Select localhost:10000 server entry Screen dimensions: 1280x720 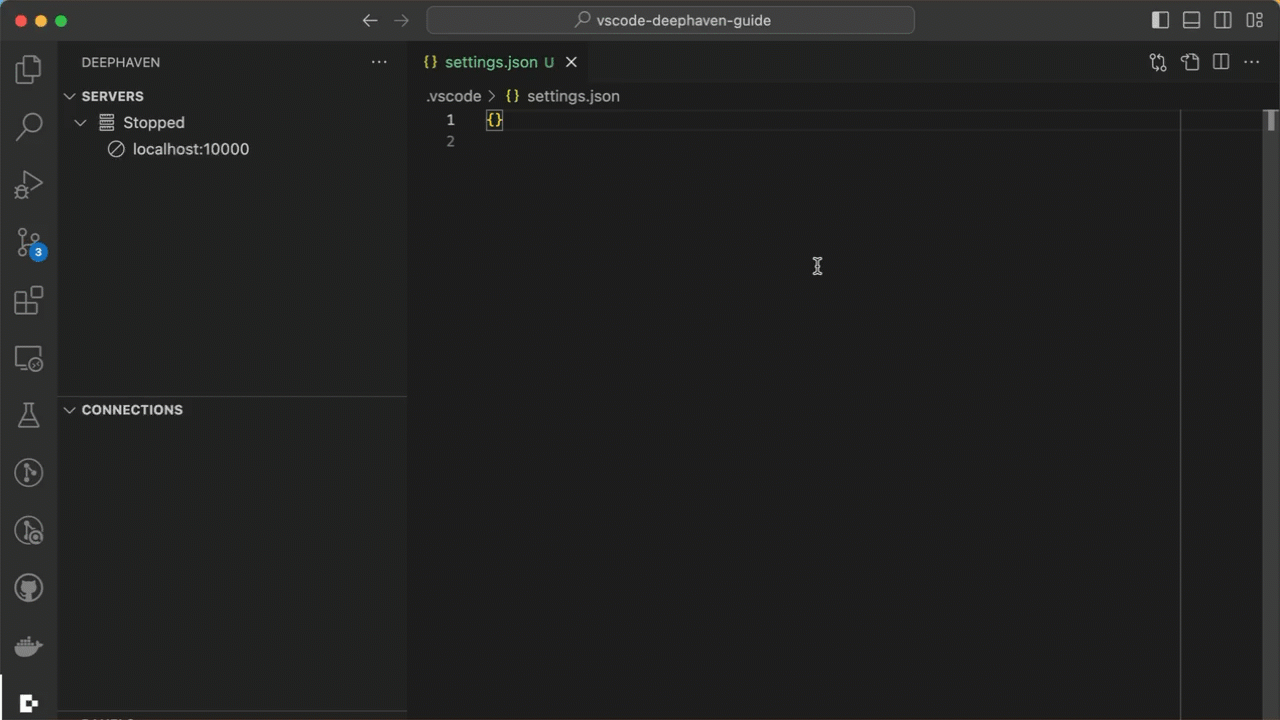(190, 149)
